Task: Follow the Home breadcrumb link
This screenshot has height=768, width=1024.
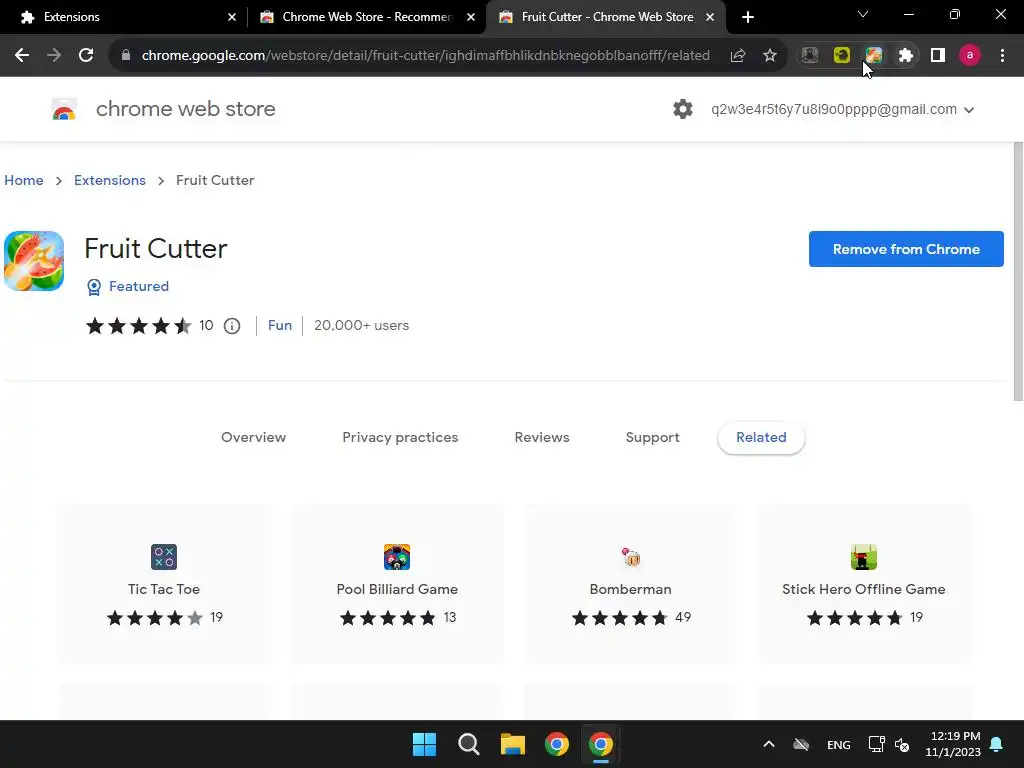Action: 24,180
